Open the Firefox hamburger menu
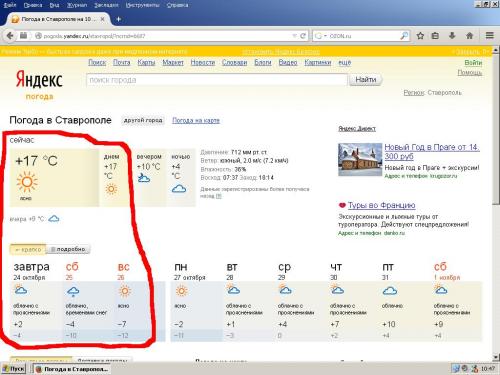This screenshot has height=375, width=500. pos(489,35)
